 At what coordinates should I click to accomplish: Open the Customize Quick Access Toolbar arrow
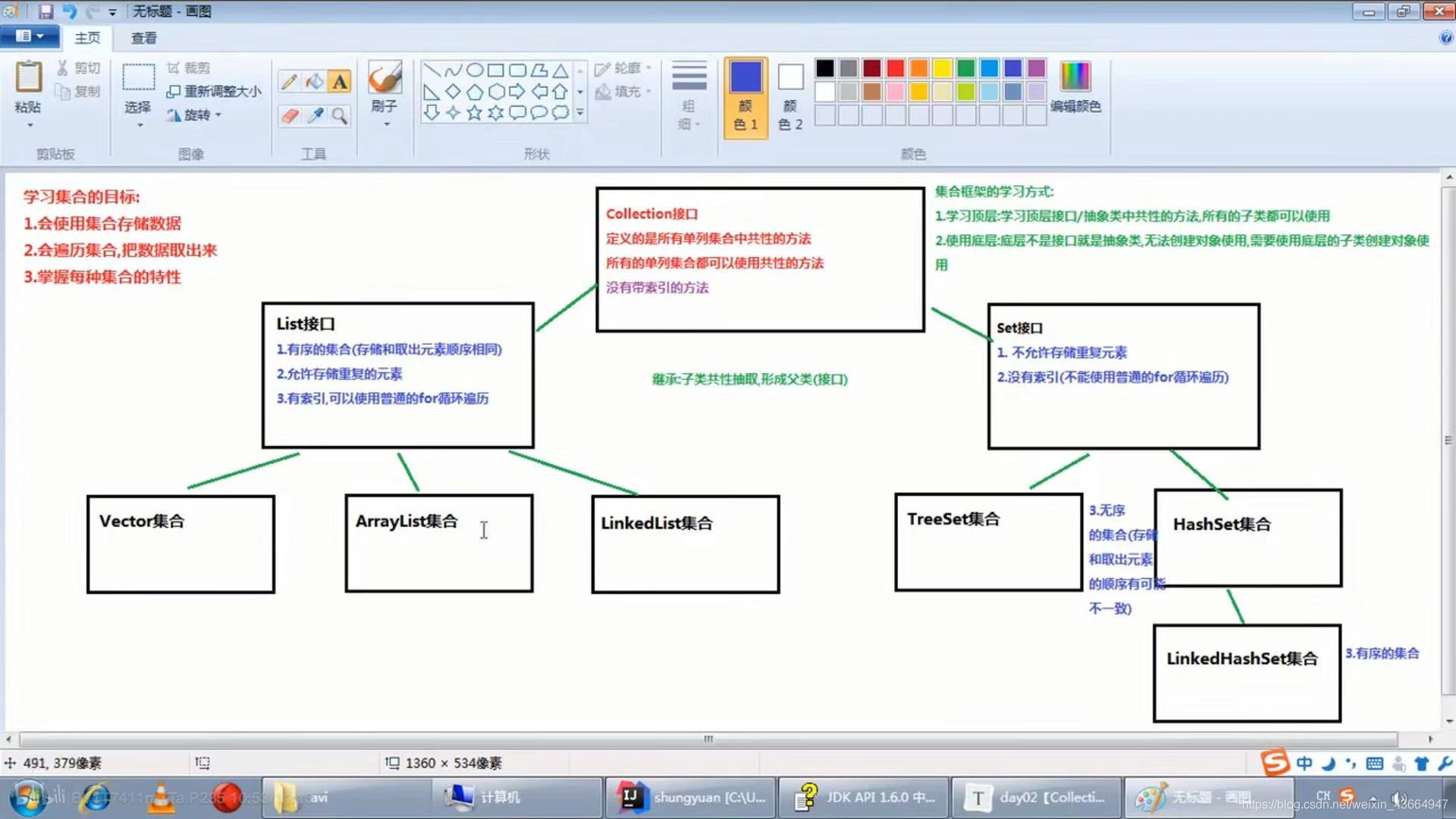112,12
